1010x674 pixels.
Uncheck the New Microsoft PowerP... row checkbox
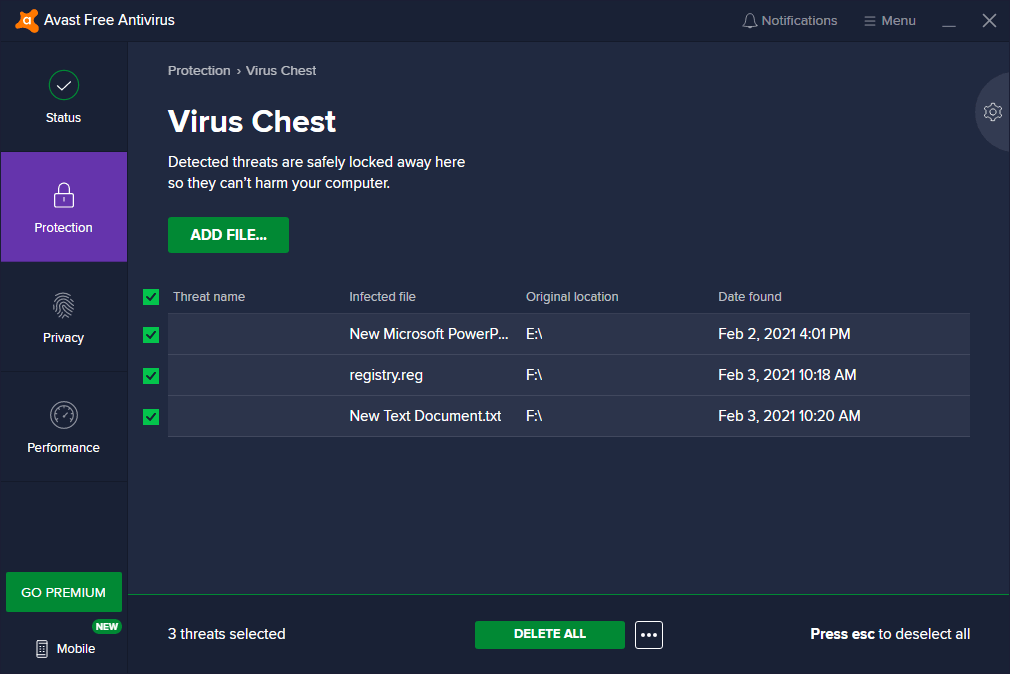(x=151, y=335)
